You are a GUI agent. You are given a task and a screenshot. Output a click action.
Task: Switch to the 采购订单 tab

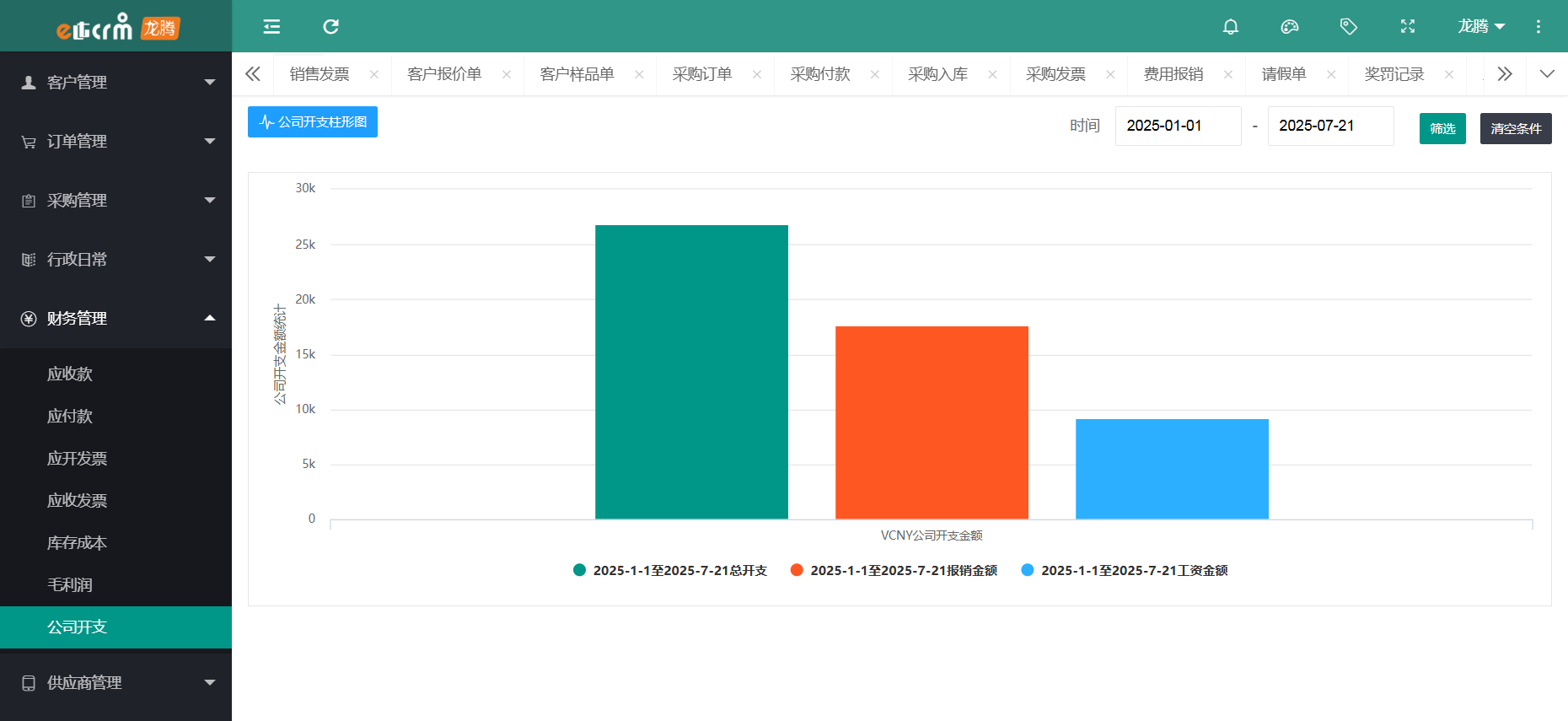coord(701,74)
